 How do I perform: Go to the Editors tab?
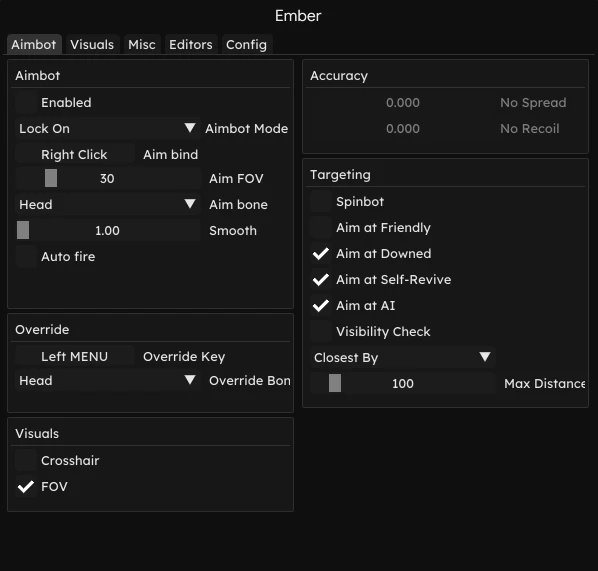pos(191,45)
